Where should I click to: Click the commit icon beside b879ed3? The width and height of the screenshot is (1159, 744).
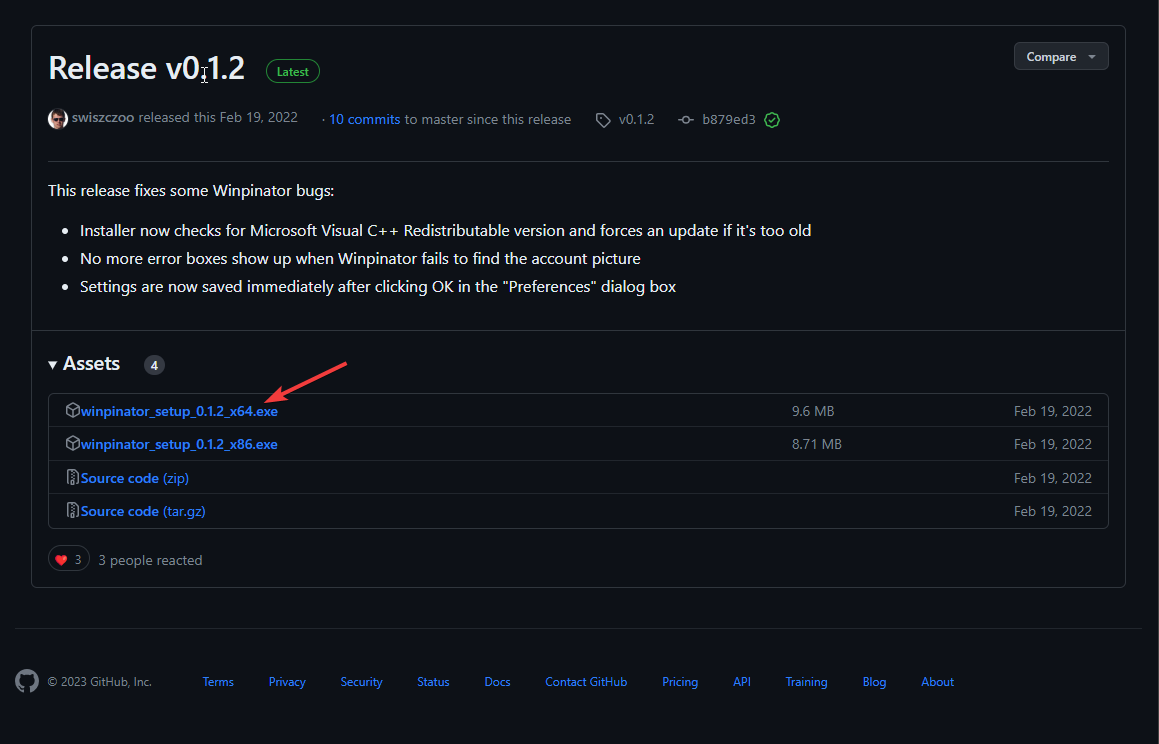(686, 120)
